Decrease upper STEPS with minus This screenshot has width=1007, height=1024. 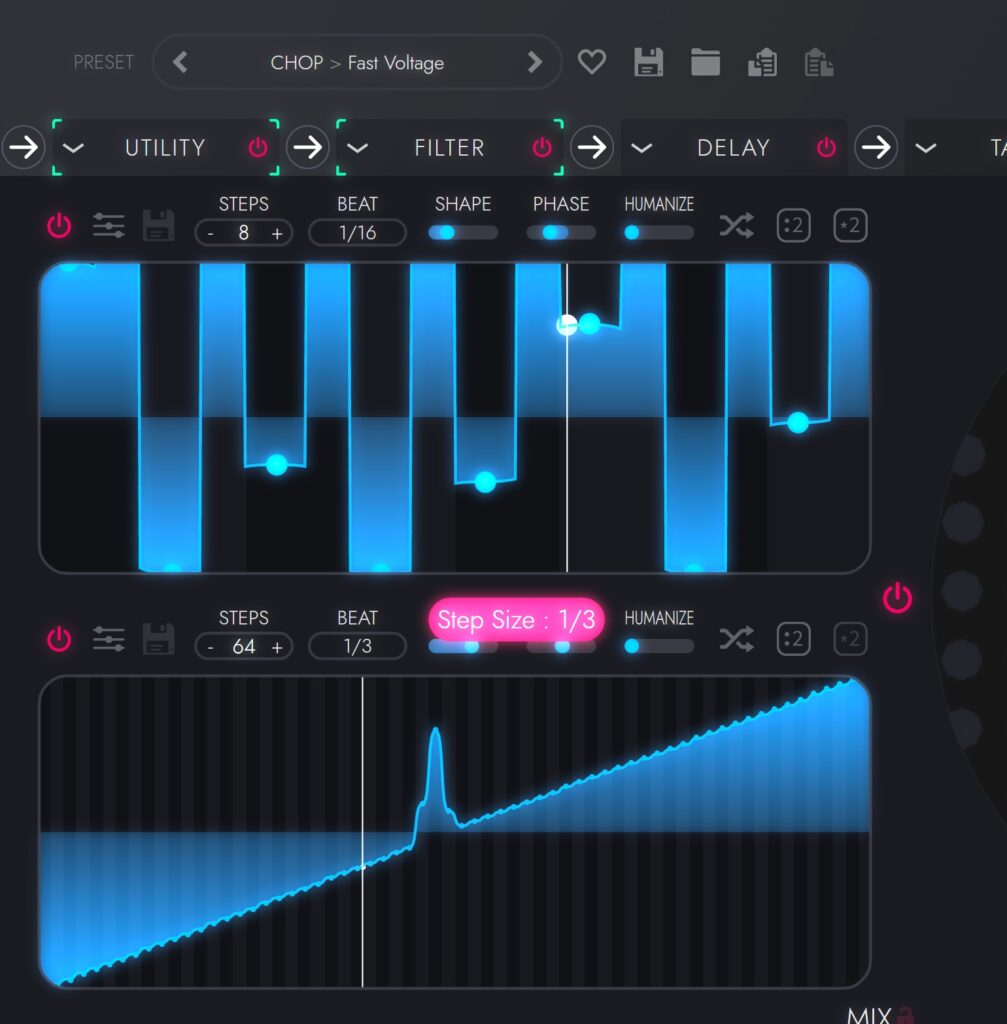click(210, 233)
